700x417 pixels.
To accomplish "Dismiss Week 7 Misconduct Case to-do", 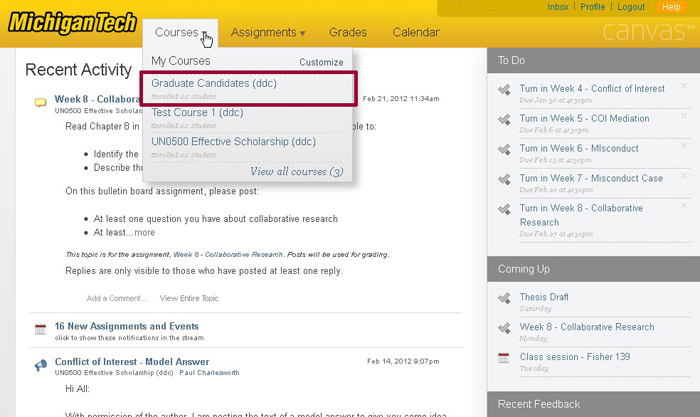I will click(683, 175).
